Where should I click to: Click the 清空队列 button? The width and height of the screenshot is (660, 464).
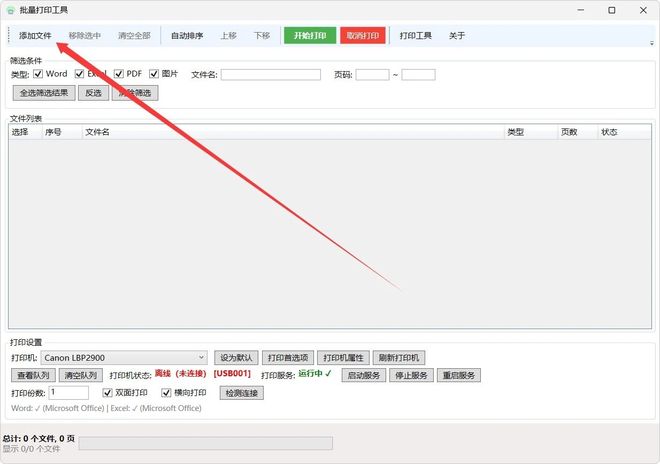[81, 375]
